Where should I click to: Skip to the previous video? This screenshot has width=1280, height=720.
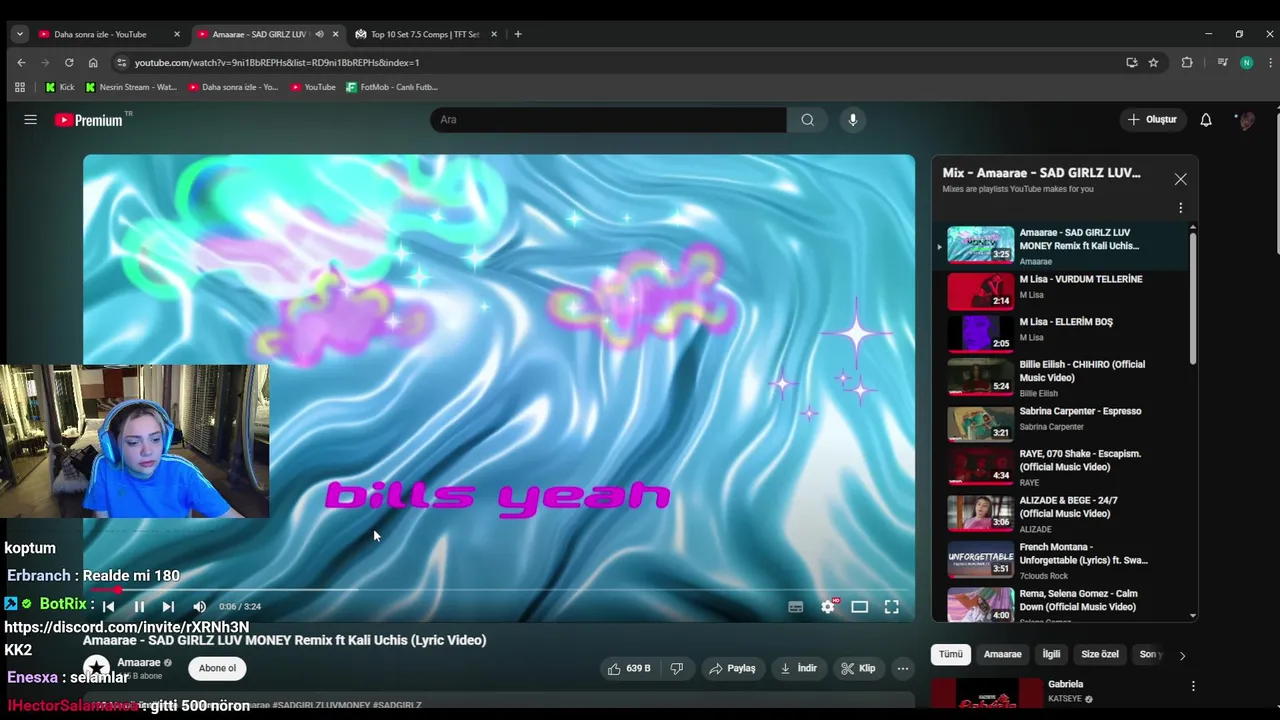(108, 606)
